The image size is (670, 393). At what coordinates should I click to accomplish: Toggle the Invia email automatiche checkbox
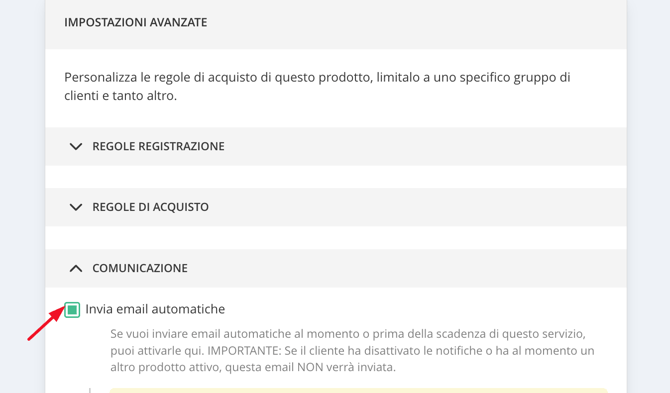72,310
